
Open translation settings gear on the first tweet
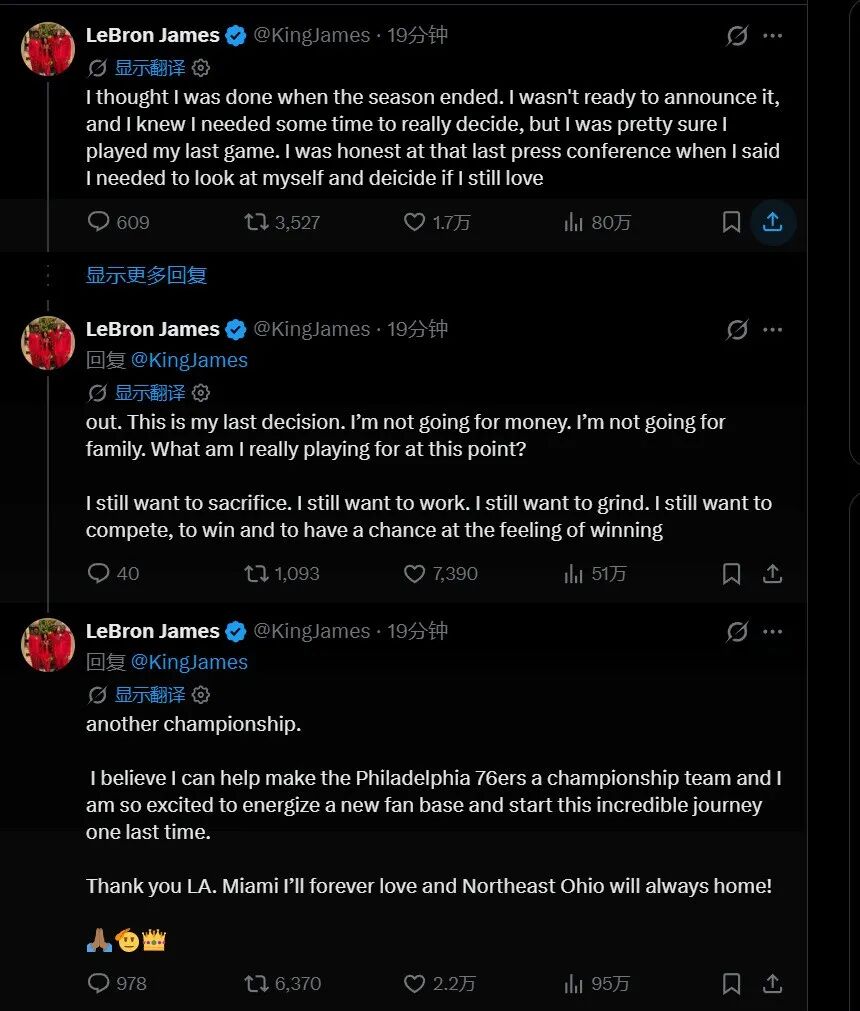pyautogui.click(x=201, y=68)
